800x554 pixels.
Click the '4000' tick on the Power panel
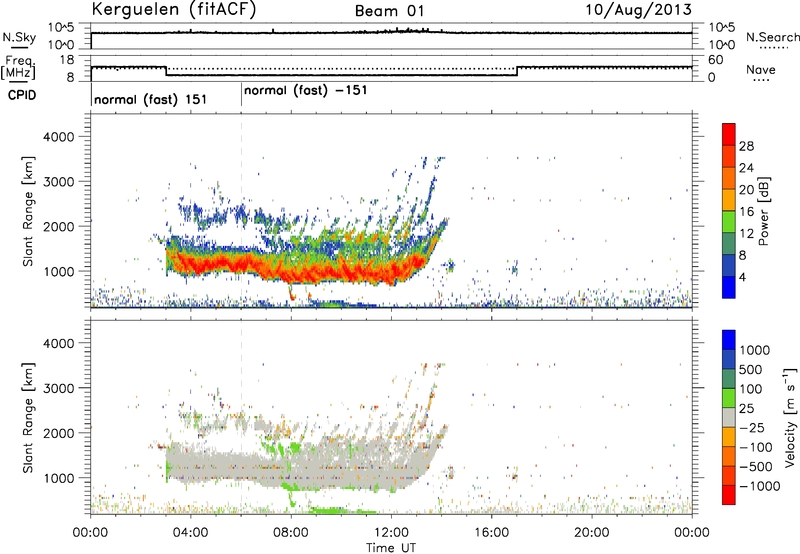click(59, 137)
